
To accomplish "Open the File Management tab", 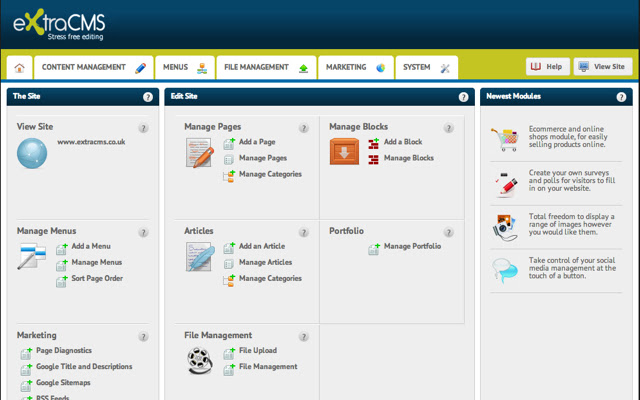I will [x=266, y=67].
